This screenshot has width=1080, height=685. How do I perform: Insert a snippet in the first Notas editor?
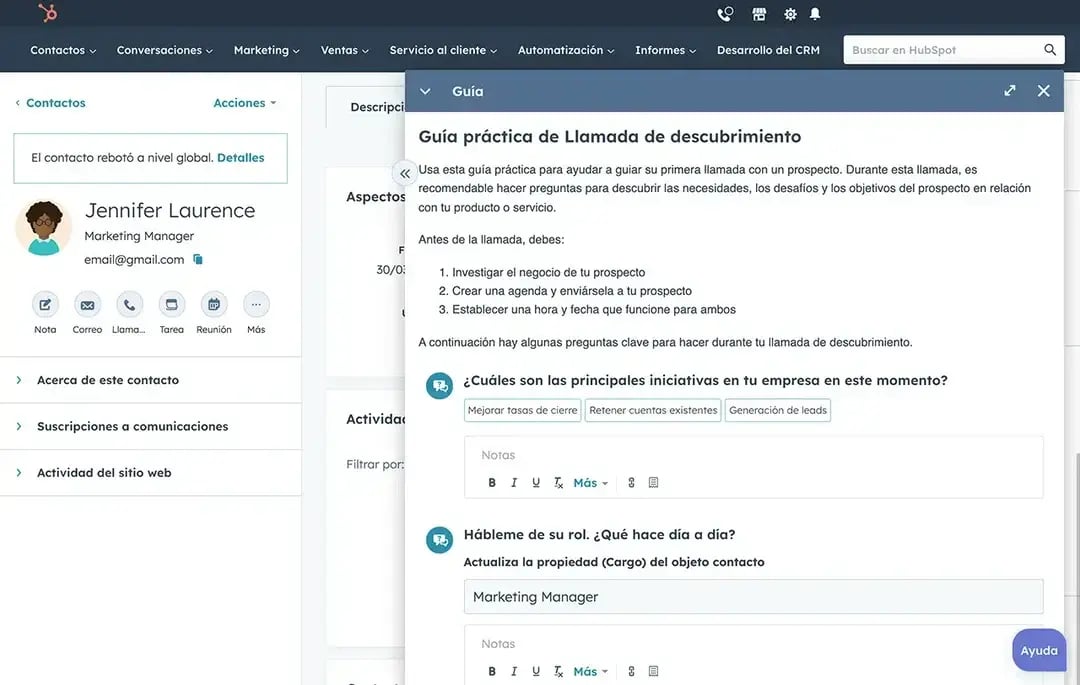click(x=654, y=483)
